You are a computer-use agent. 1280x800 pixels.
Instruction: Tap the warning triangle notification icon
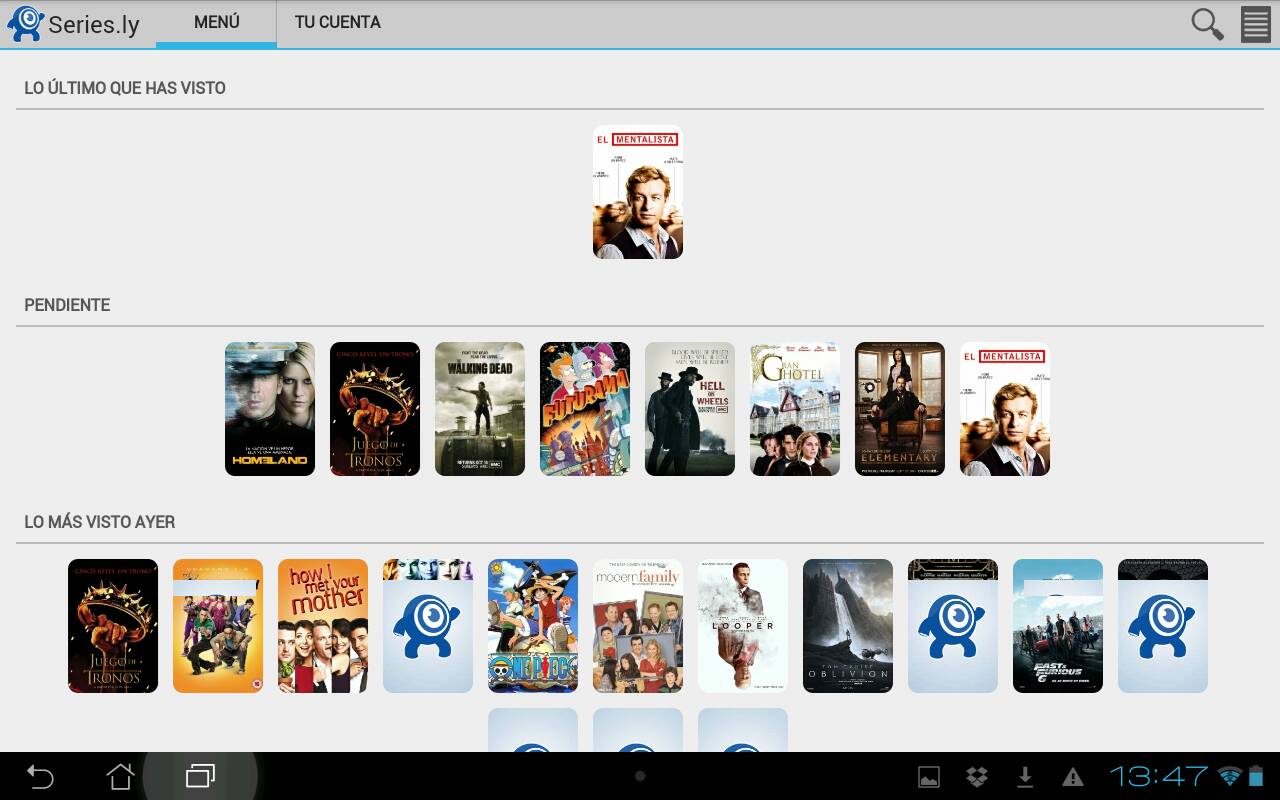click(1073, 777)
